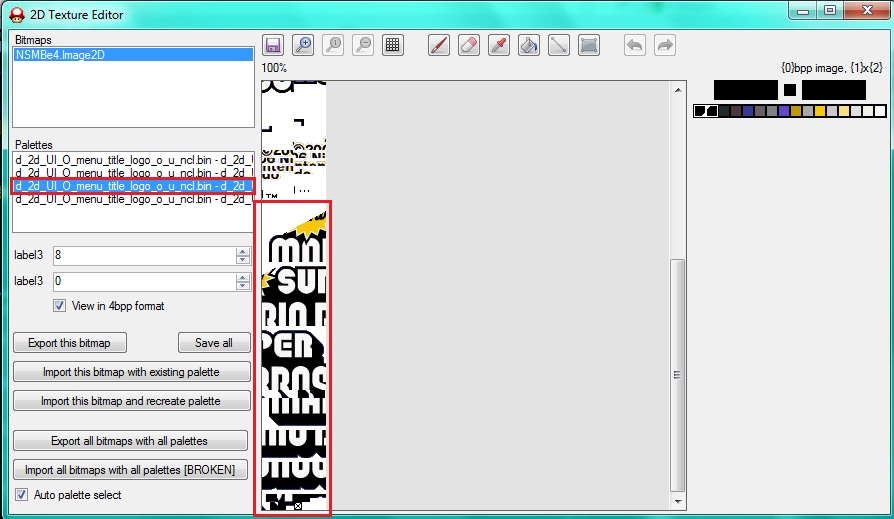The height and width of the screenshot is (519, 894).
Task: Click the canvas scrollbar up arrow
Action: [678, 90]
